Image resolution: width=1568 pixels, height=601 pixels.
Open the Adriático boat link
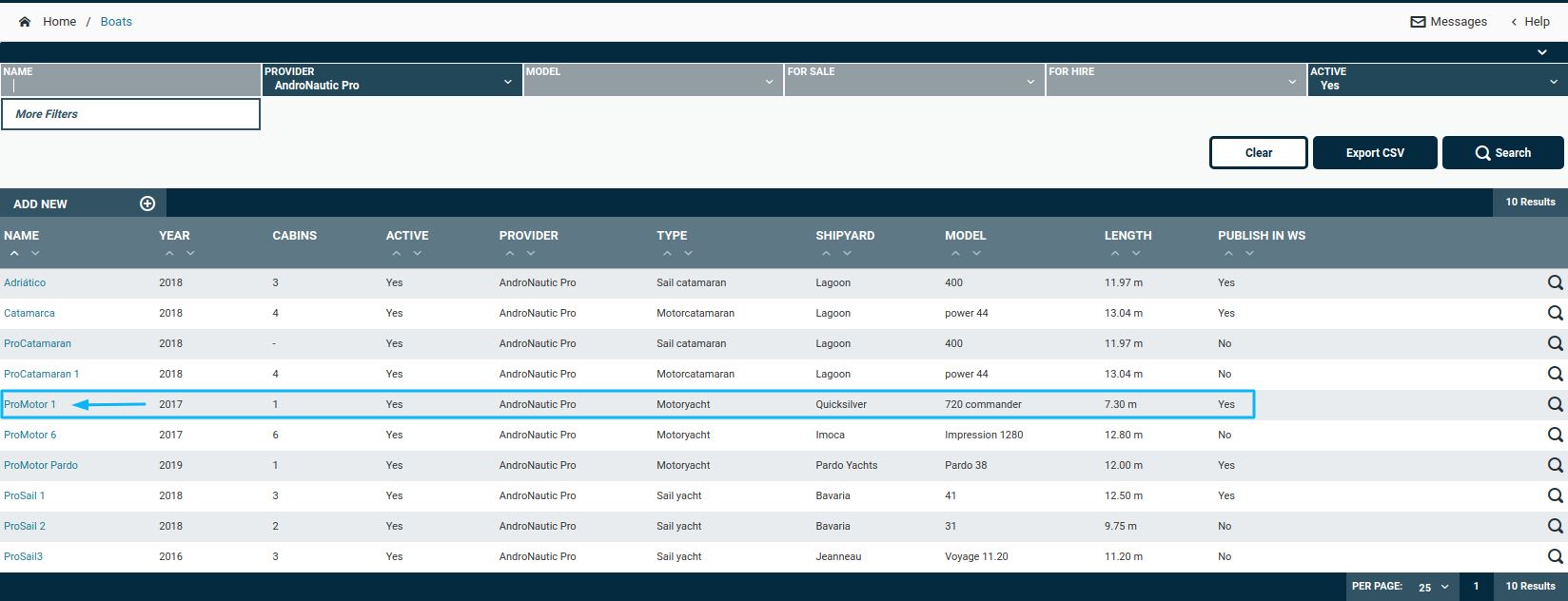25,282
